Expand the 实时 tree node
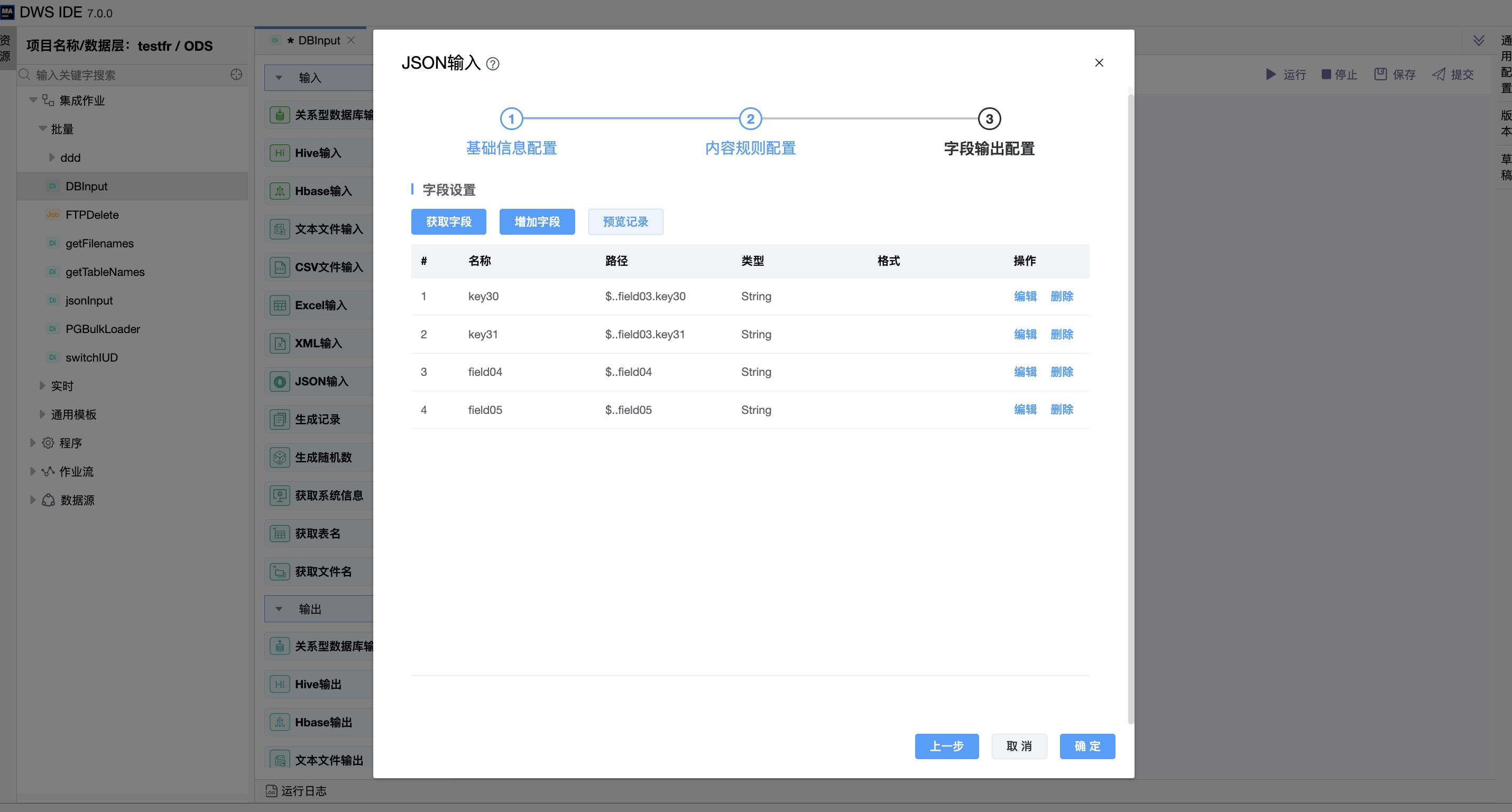The height and width of the screenshot is (812, 1512). (x=42, y=386)
